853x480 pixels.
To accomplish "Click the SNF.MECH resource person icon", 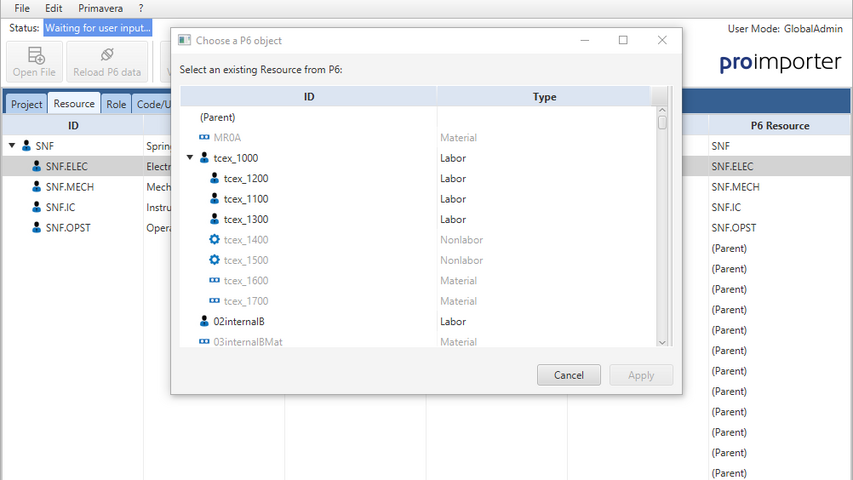I will coord(37,187).
